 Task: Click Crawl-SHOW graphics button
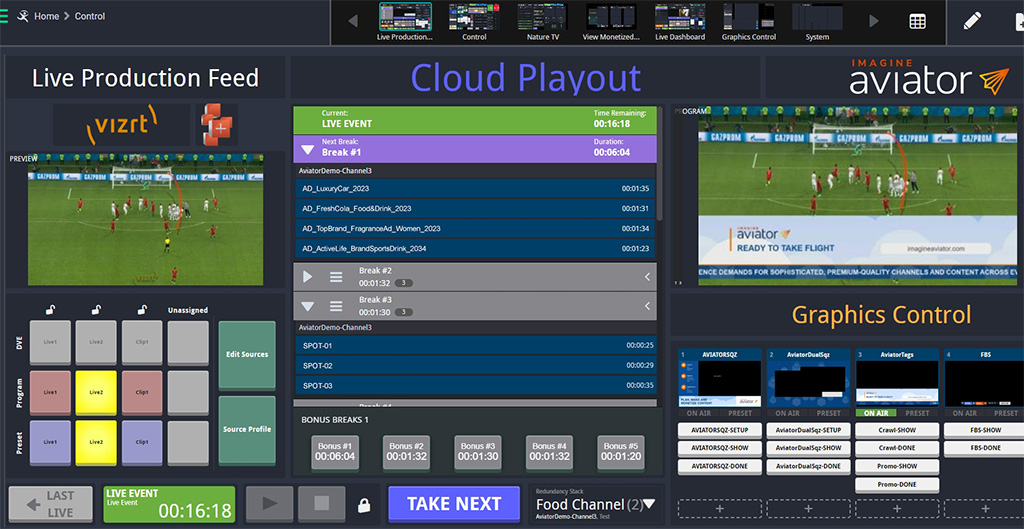[x=897, y=430]
